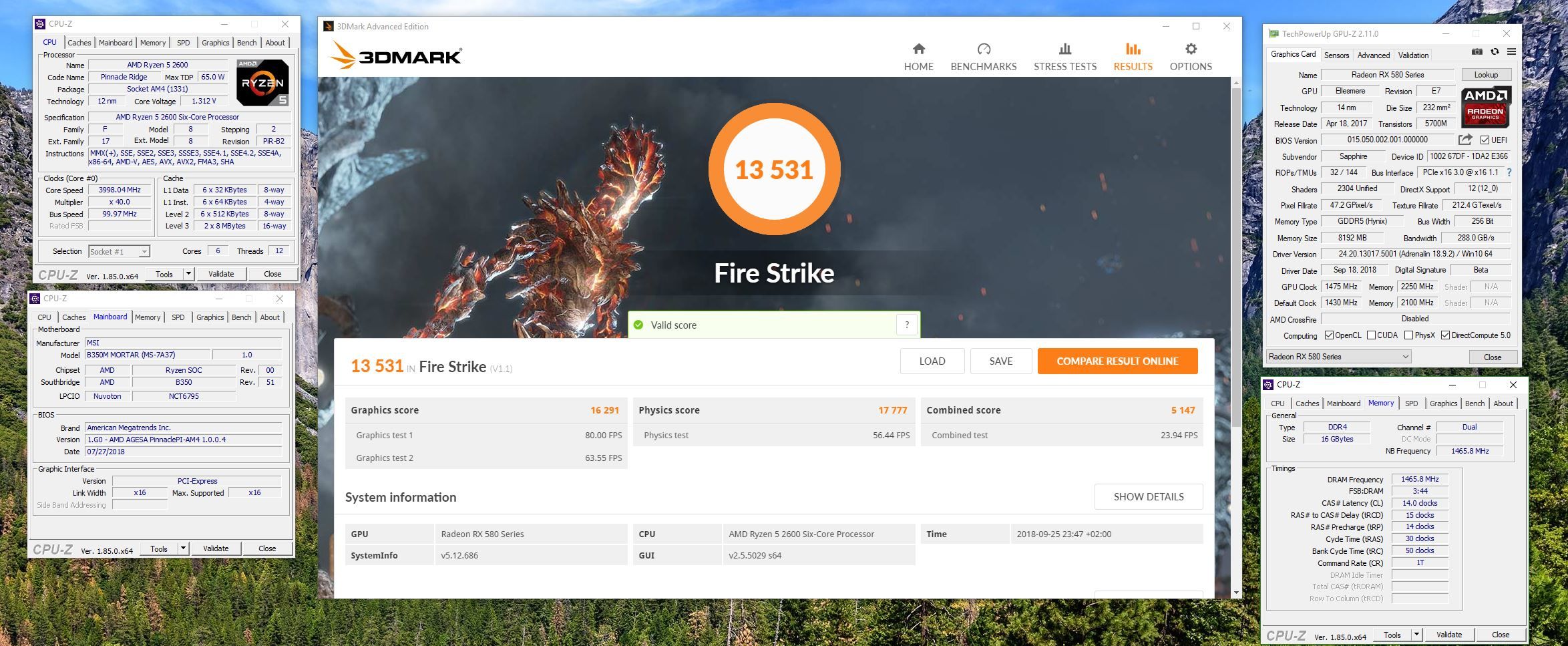Screen dimensions: 1568x646
Task: Click the GPU-Z BIOS save/share icon
Action: tap(1465, 140)
